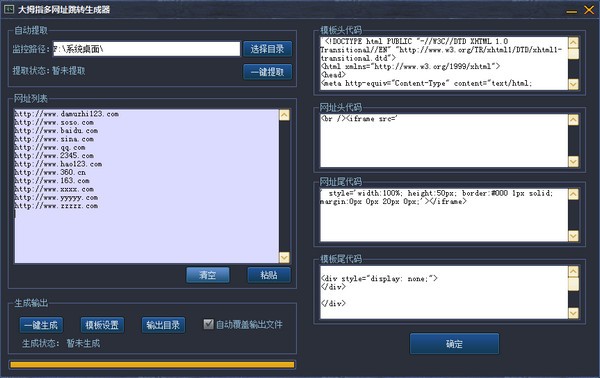Image resolution: width=600 pixels, height=378 pixels.
Task: Click 一键提取 button
Action: (267, 72)
